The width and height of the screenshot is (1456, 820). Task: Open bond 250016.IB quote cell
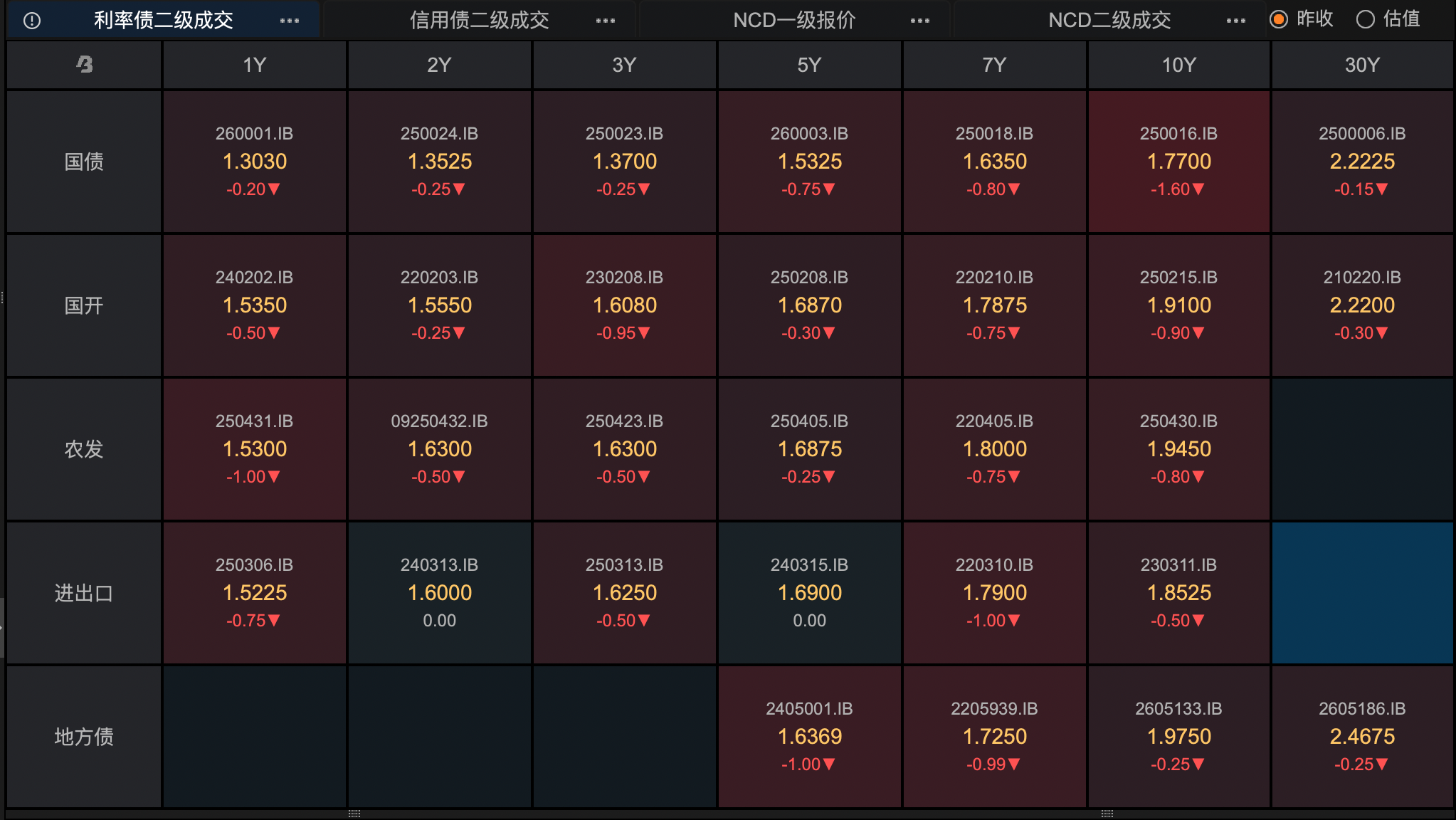pyautogui.click(x=1178, y=162)
